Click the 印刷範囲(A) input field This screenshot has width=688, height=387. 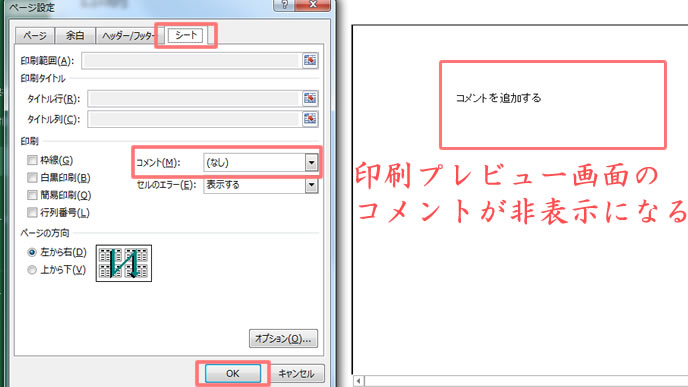[x=191, y=61]
